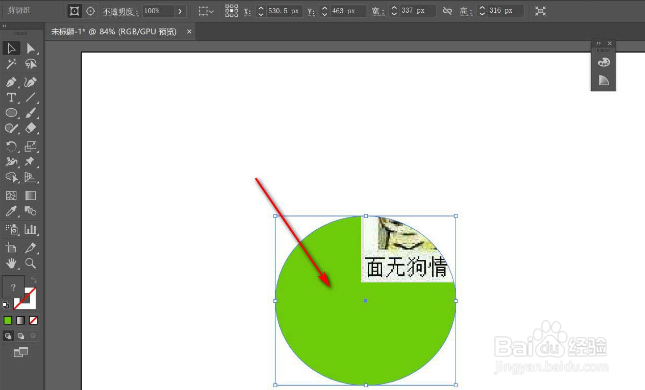
Task: Select the Pen tool
Action: tap(11, 82)
